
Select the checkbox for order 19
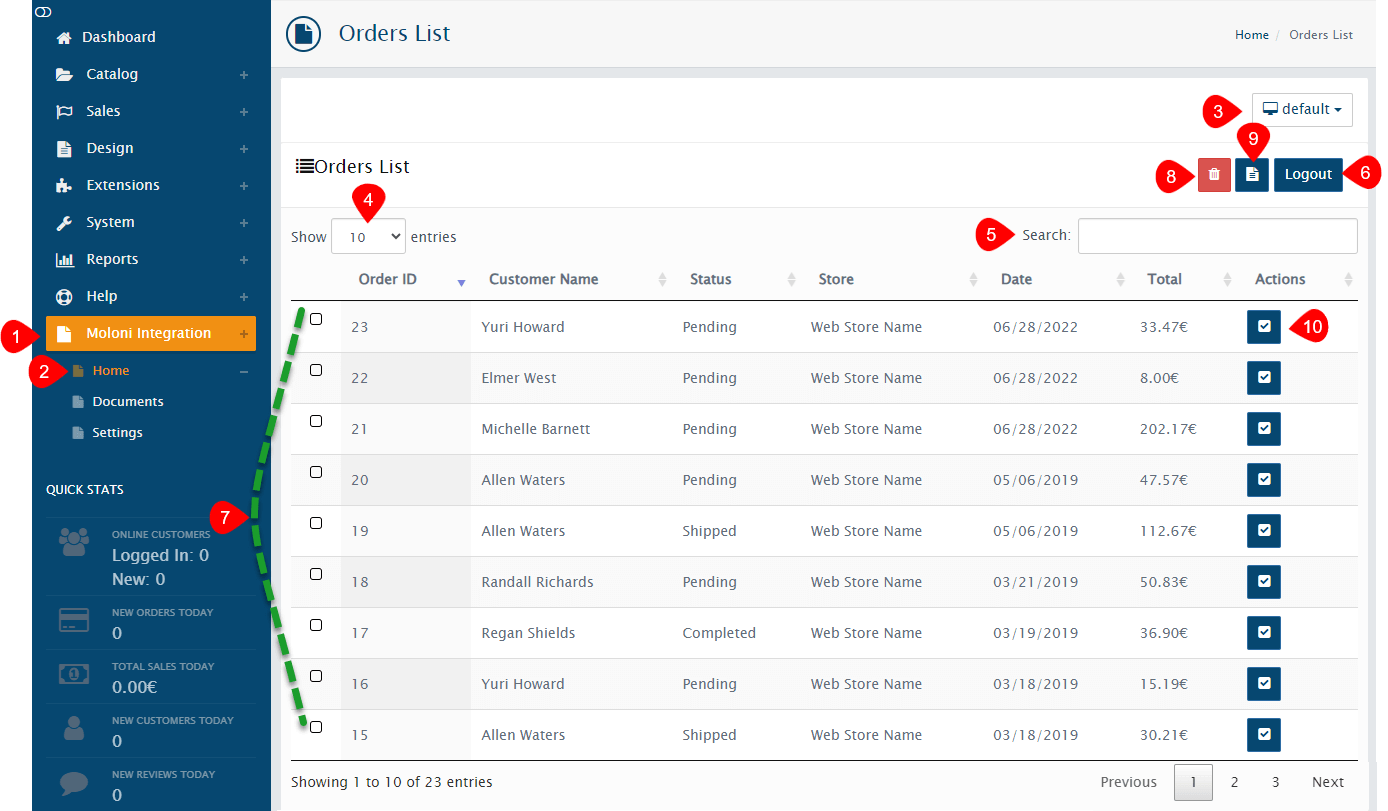point(316,523)
